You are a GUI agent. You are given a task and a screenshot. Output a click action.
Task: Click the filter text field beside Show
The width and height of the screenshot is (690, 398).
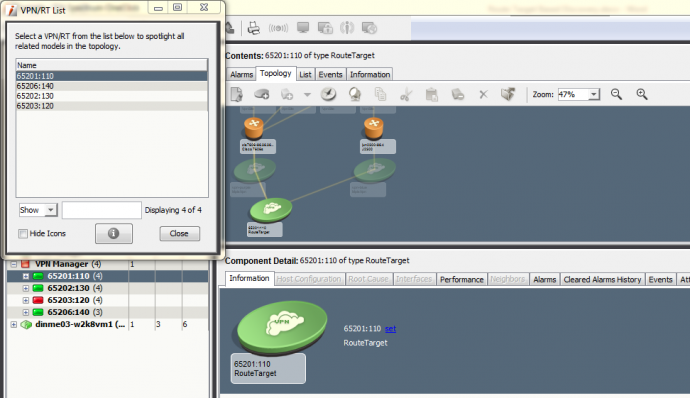pos(102,210)
